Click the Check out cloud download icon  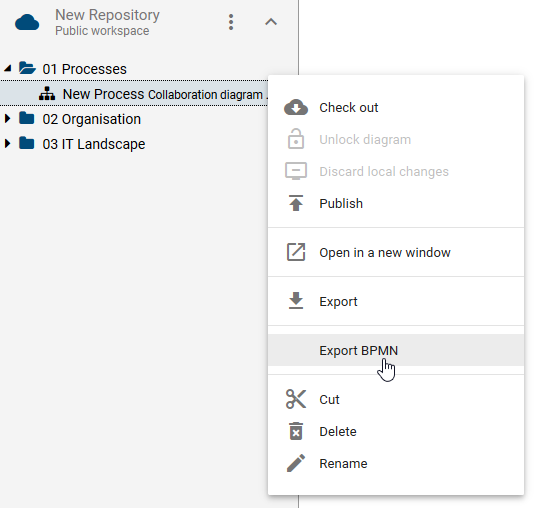pyautogui.click(x=296, y=108)
